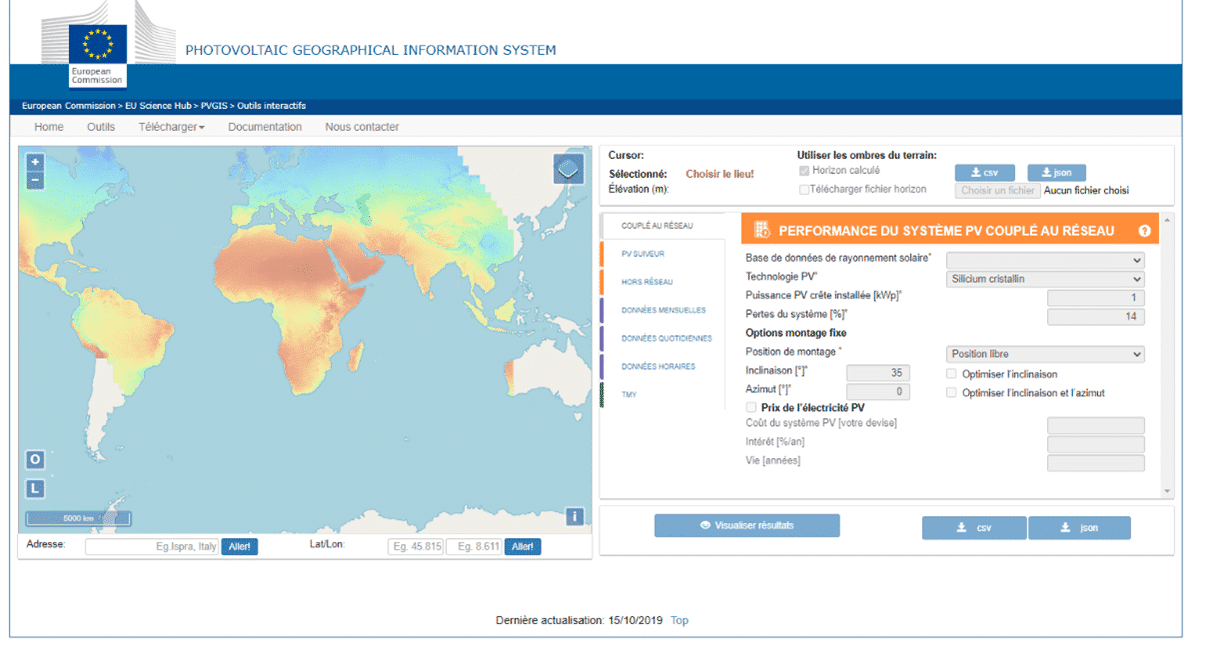Click the map zoom-in plus icon
This screenshot has height=657, width=1213.
click(x=34, y=161)
